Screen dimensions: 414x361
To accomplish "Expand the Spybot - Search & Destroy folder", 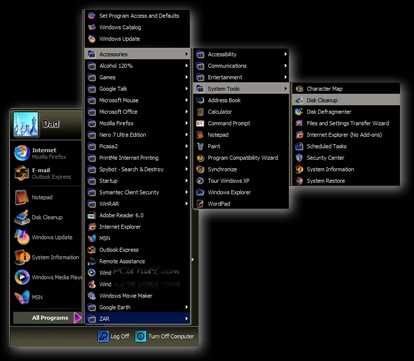I will coord(138,169).
